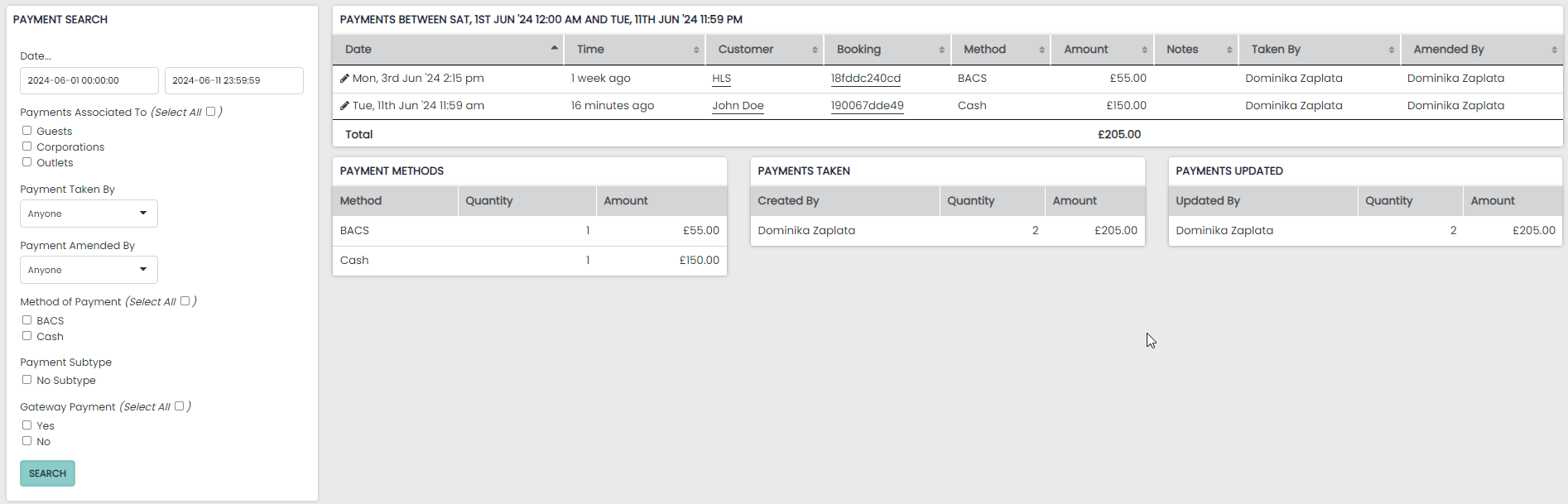The width and height of the screenshot is (1568, 504).
Task: Tick the Guests checkbox
Action: tap(27, 131)
